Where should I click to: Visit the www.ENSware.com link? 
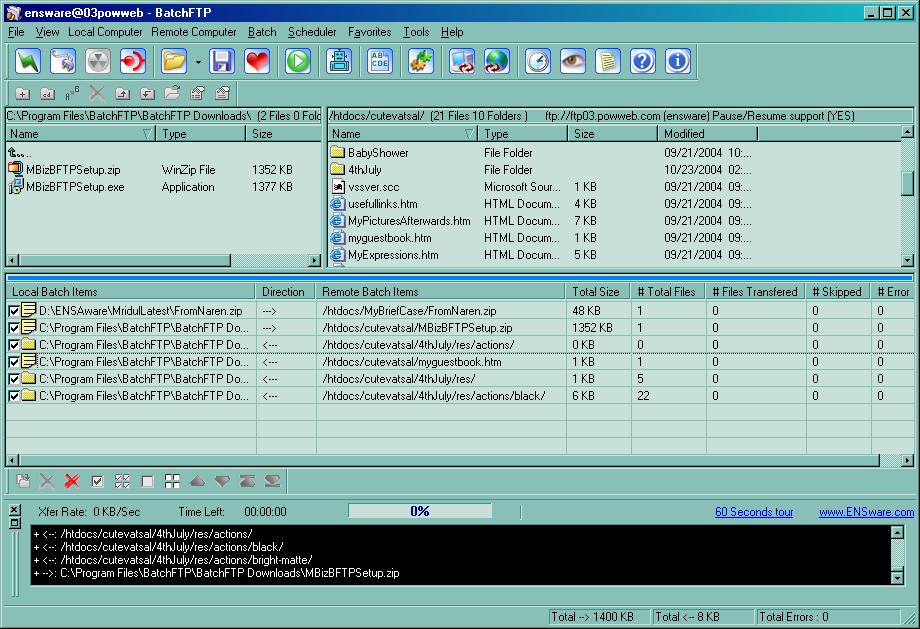tap(866, 512)
